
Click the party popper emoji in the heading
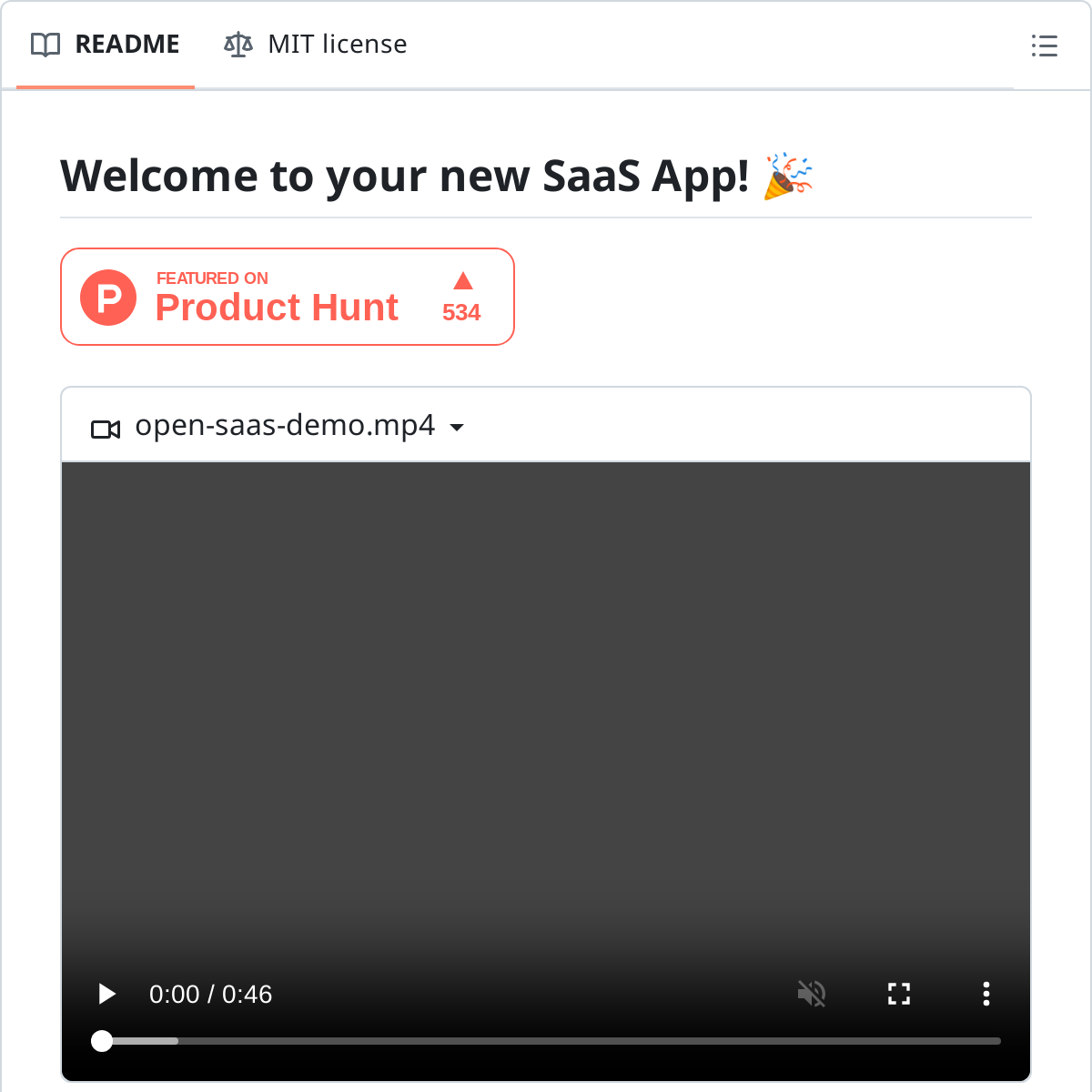tap(787, 177)
